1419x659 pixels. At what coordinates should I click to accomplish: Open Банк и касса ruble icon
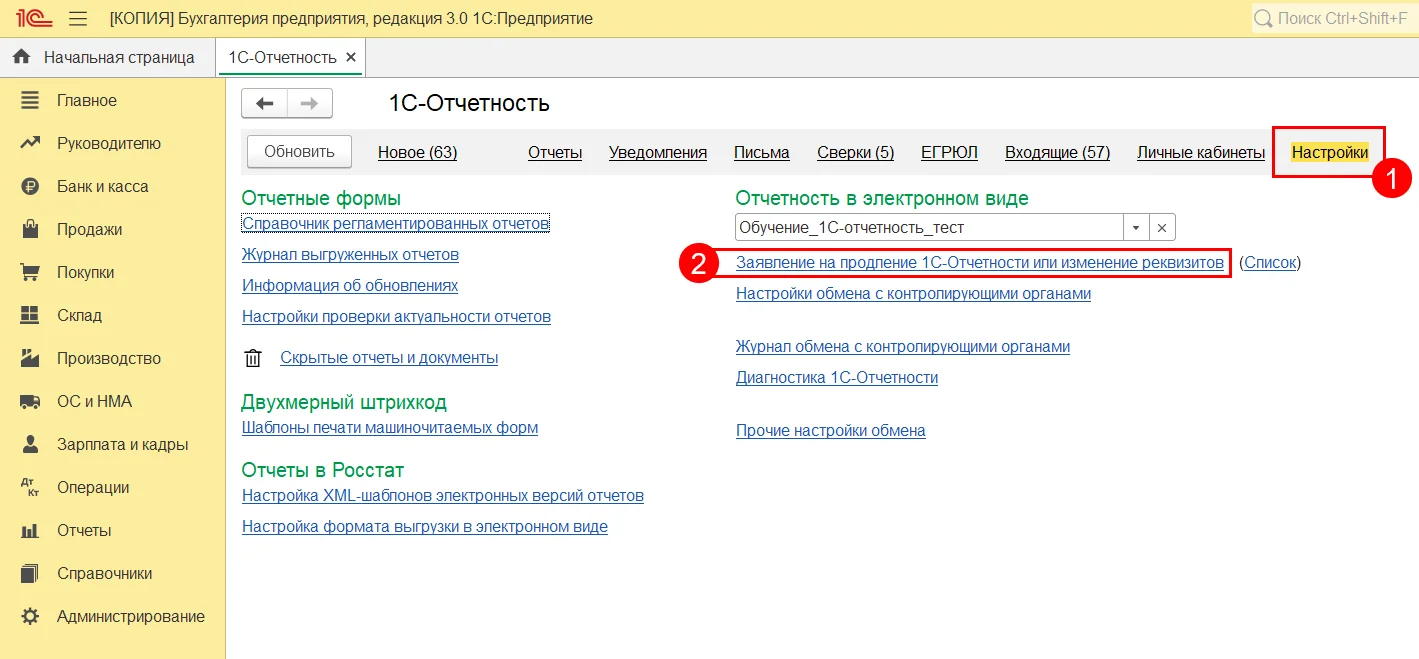tap(30, 186)
